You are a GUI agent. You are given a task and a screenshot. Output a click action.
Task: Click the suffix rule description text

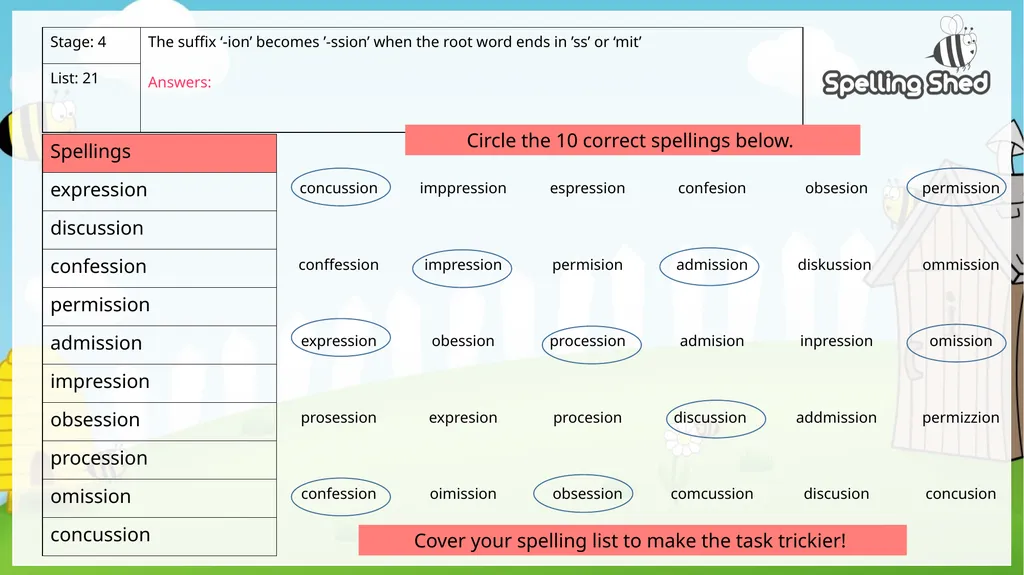394,42
